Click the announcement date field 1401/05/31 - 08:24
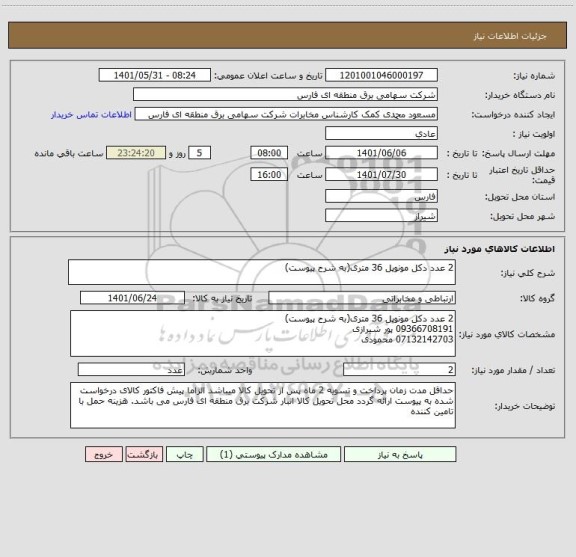576x557 pixels. click(x=155, y=75)
